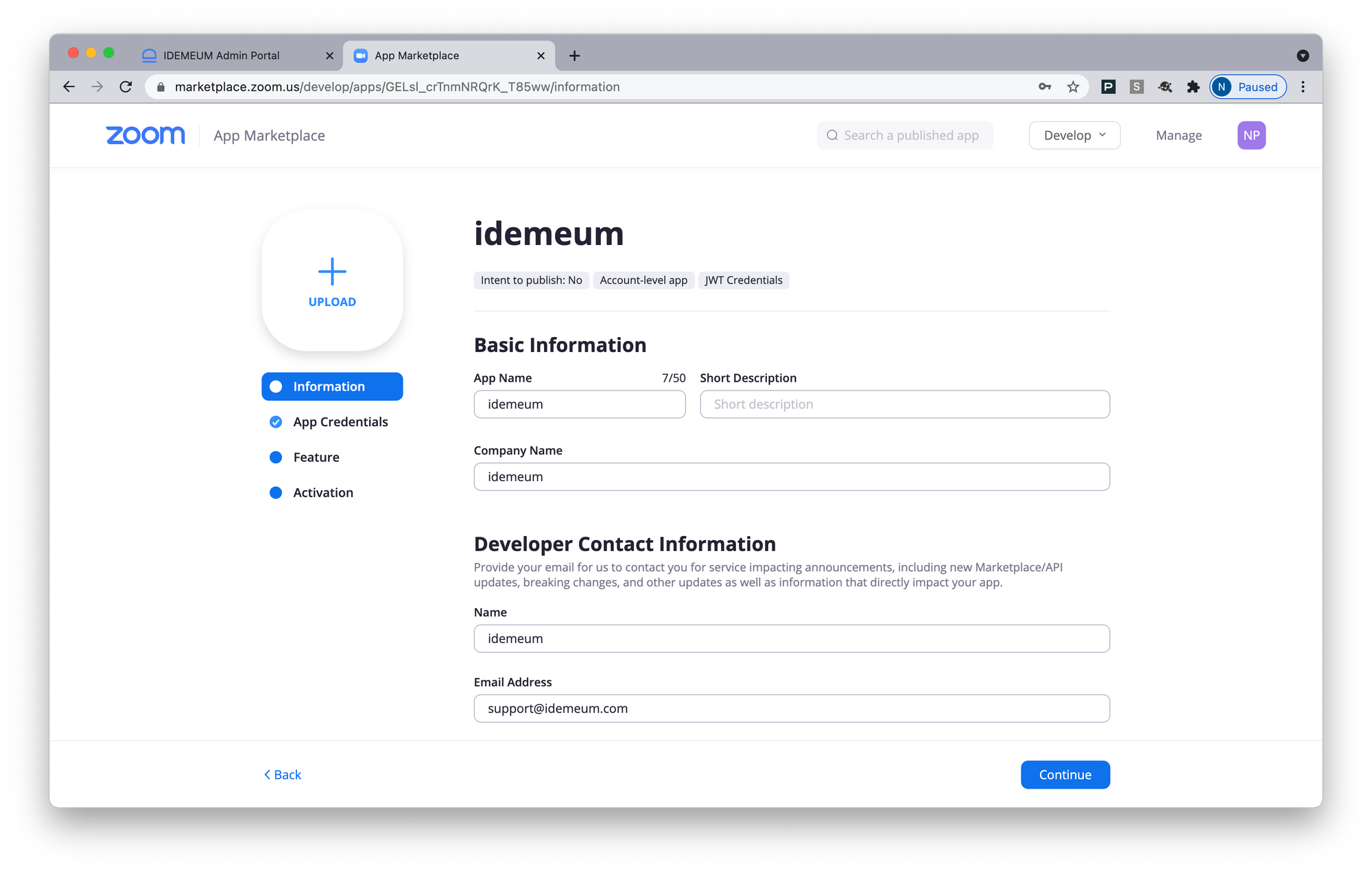
Task: Click the idemeum app title heading
Action: coord(549,233)
